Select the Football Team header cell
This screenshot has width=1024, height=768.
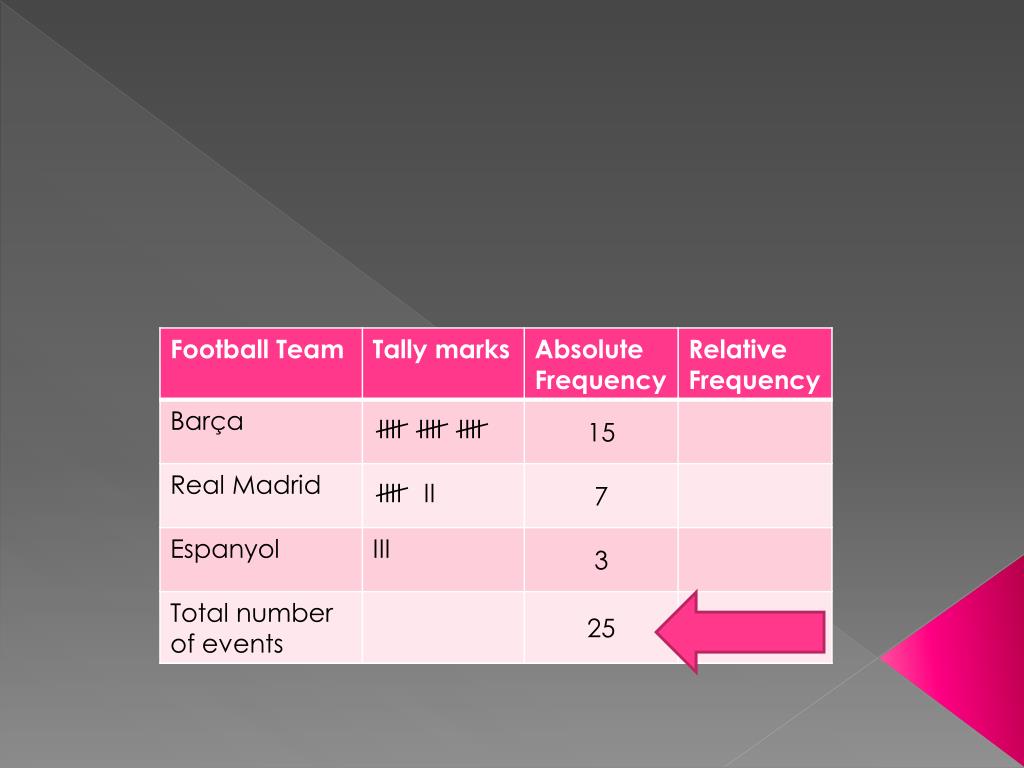pyautogui.click(x=261, y=363)
